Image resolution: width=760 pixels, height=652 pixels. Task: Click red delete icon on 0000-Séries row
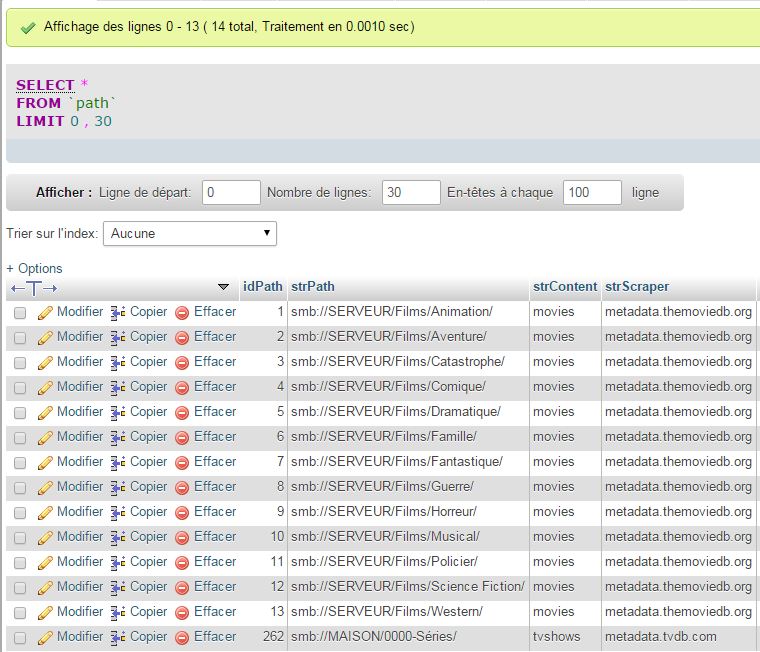coord(182,637)
